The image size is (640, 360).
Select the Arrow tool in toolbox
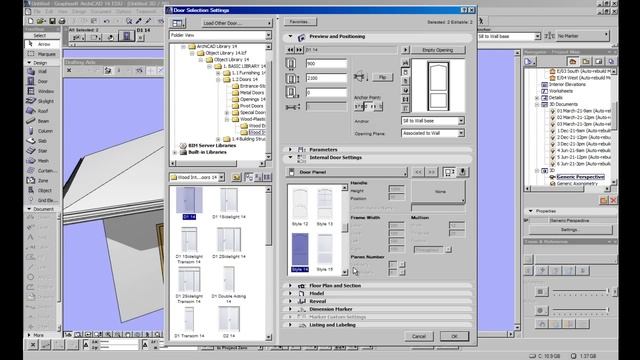pyautogui.click(x=42, y=44)
